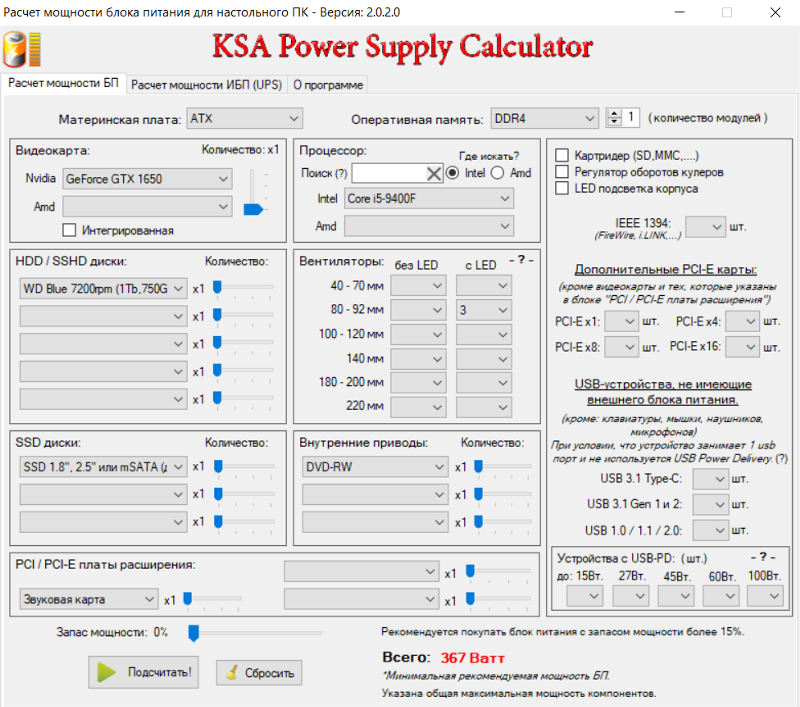Open the PCI-E x1 count dropdown

click(621, 321)
